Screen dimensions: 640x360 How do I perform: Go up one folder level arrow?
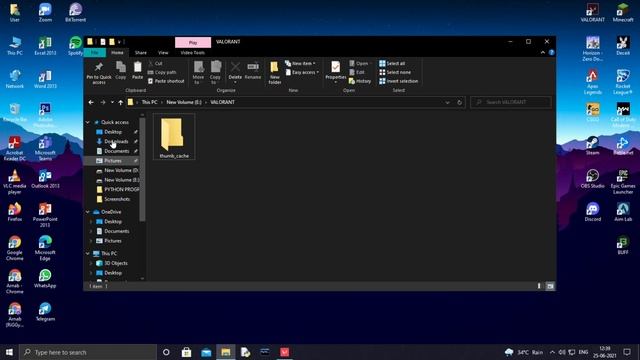(x=120, y=102)
